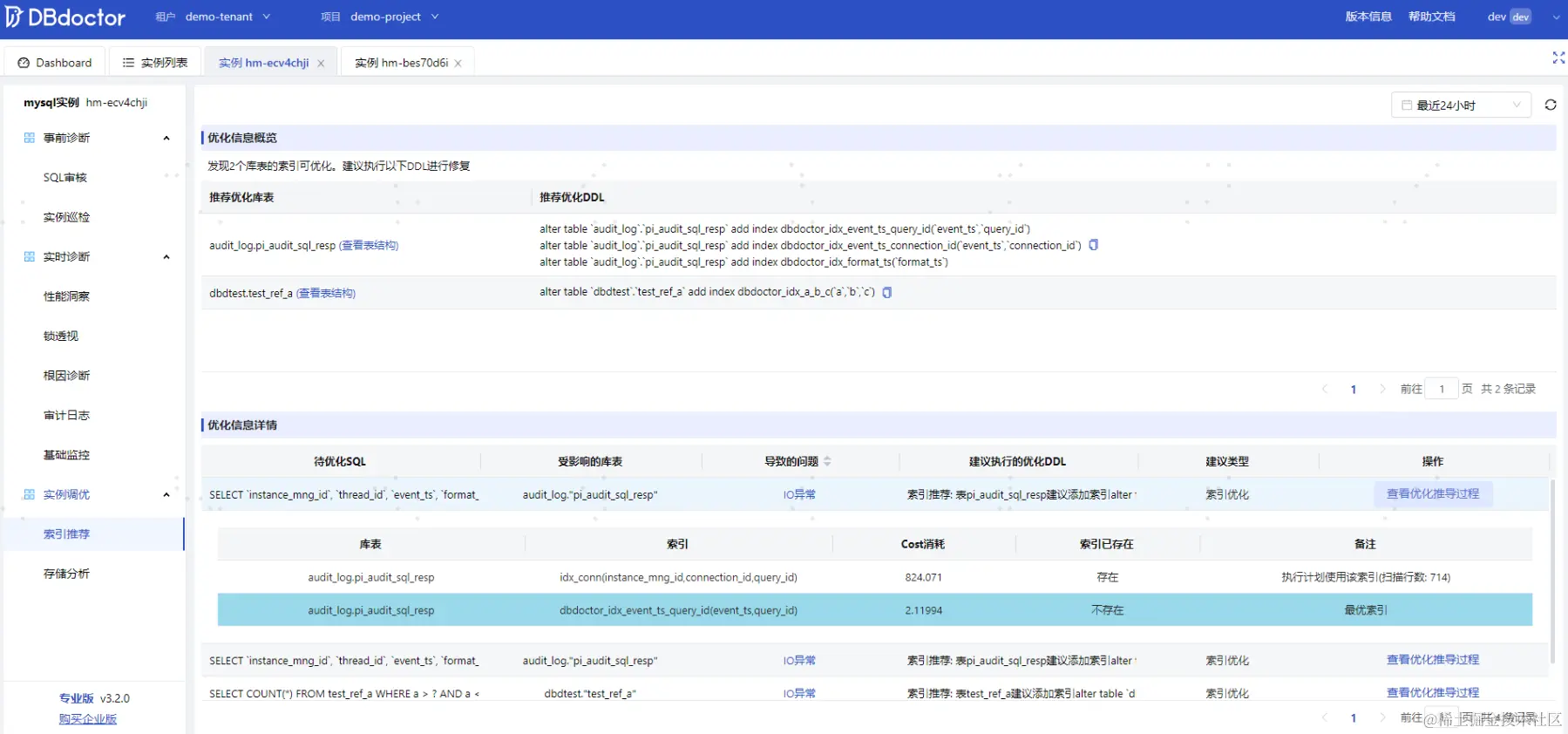This screenshot has width=1568, height=734.
Task: Open the demo-tenant dropdown
Action: coord(228,17)
